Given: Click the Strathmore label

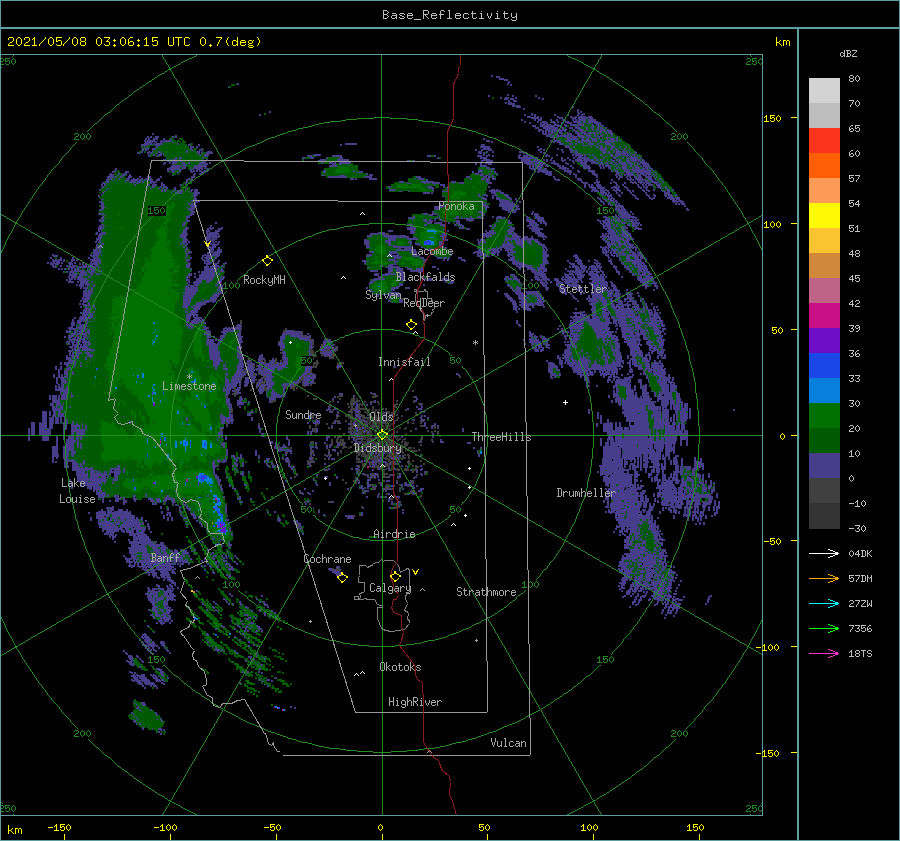Looking at the screenshot, I should click(486, 592).
